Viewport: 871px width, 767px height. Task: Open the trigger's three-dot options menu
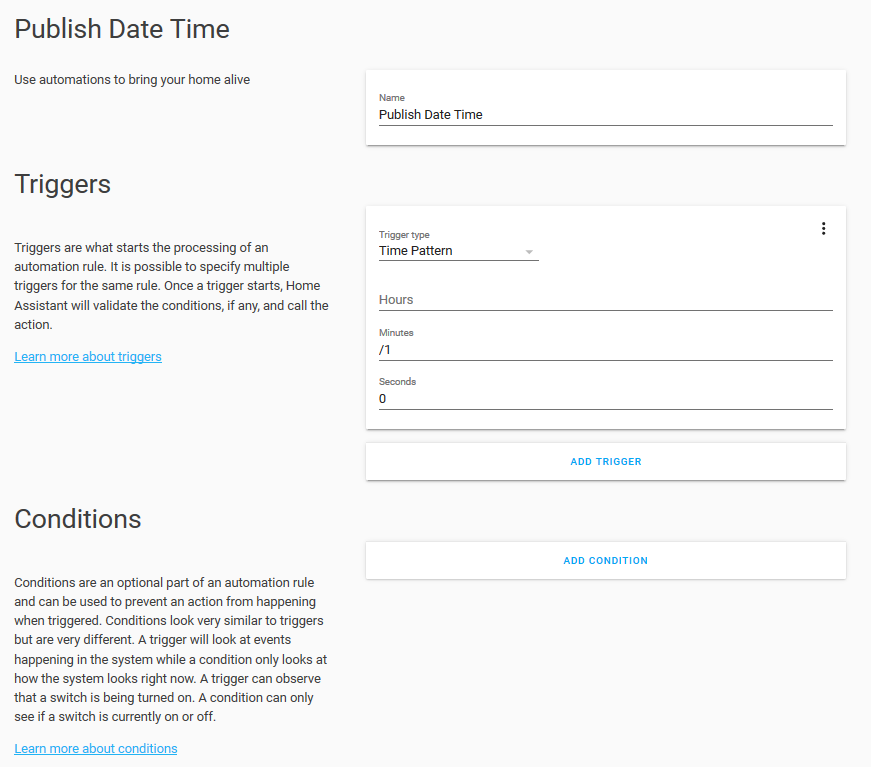823,228
